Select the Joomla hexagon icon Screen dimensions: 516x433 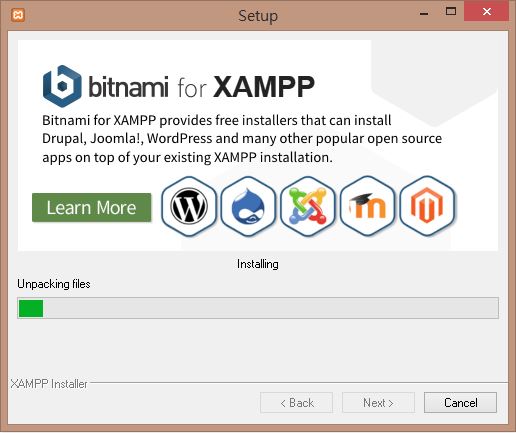point(308,206)
